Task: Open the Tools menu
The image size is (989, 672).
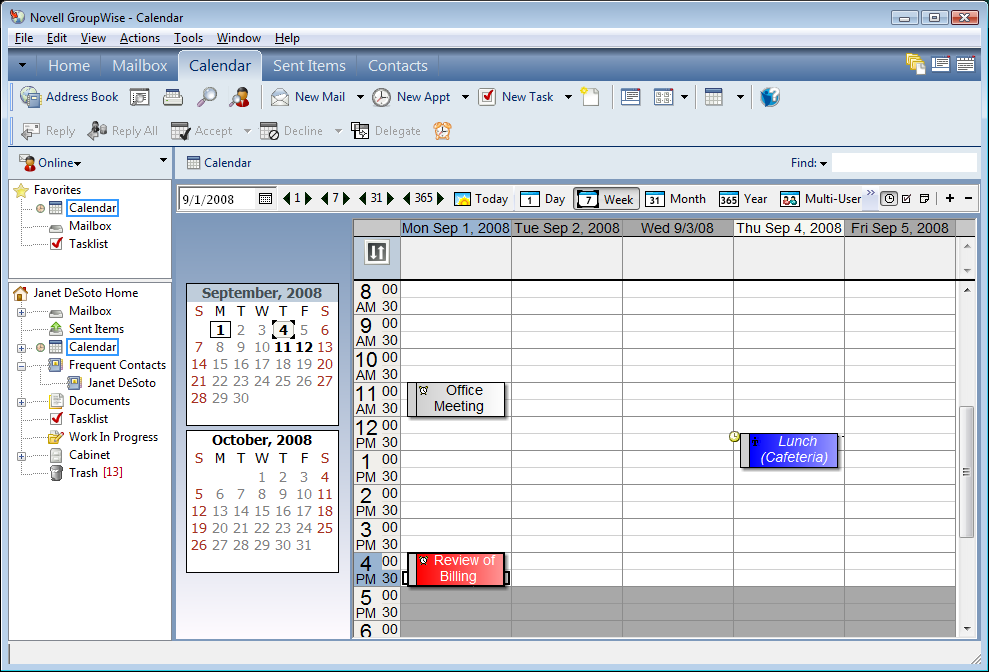Action: point(189,38)
